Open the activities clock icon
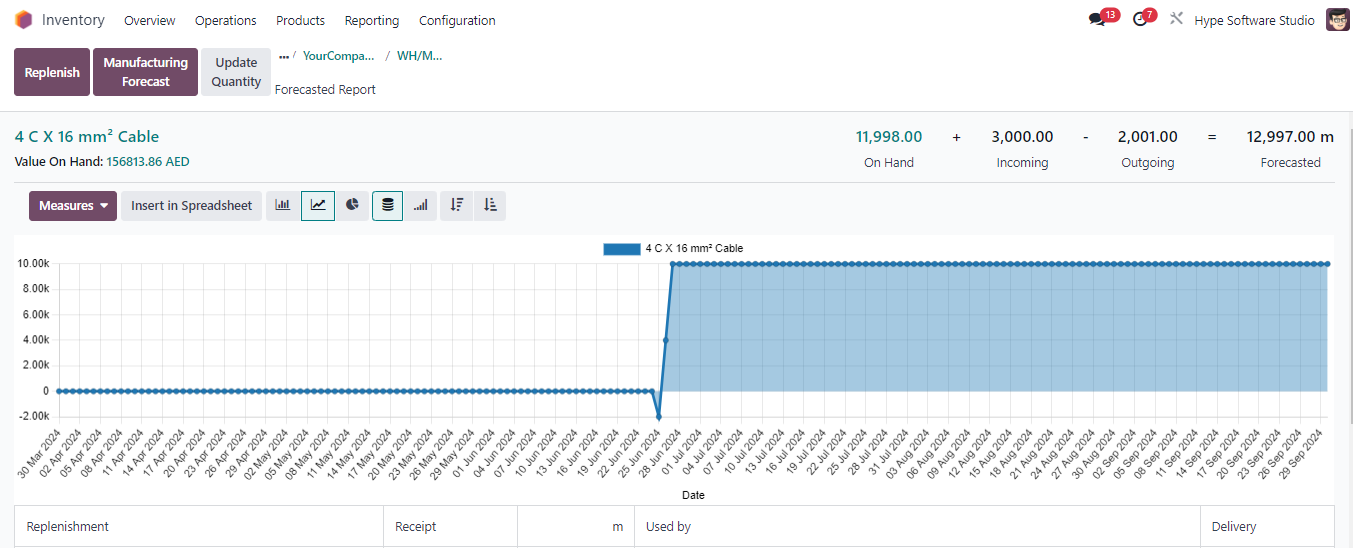The height and width of the screenshot is (548, 1353). (x=1140, y=20)
